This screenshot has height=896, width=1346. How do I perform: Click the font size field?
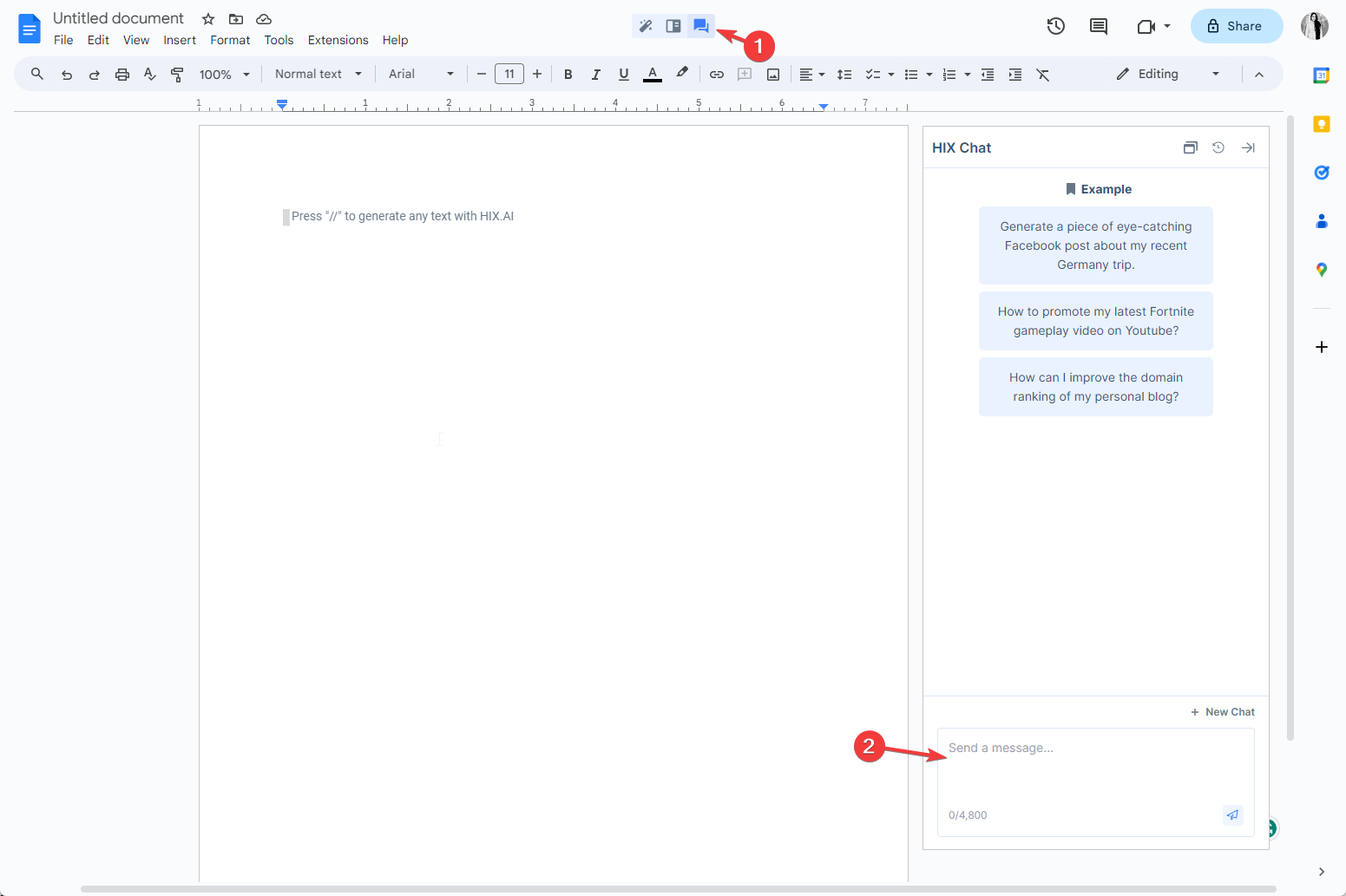coord(509,75)
